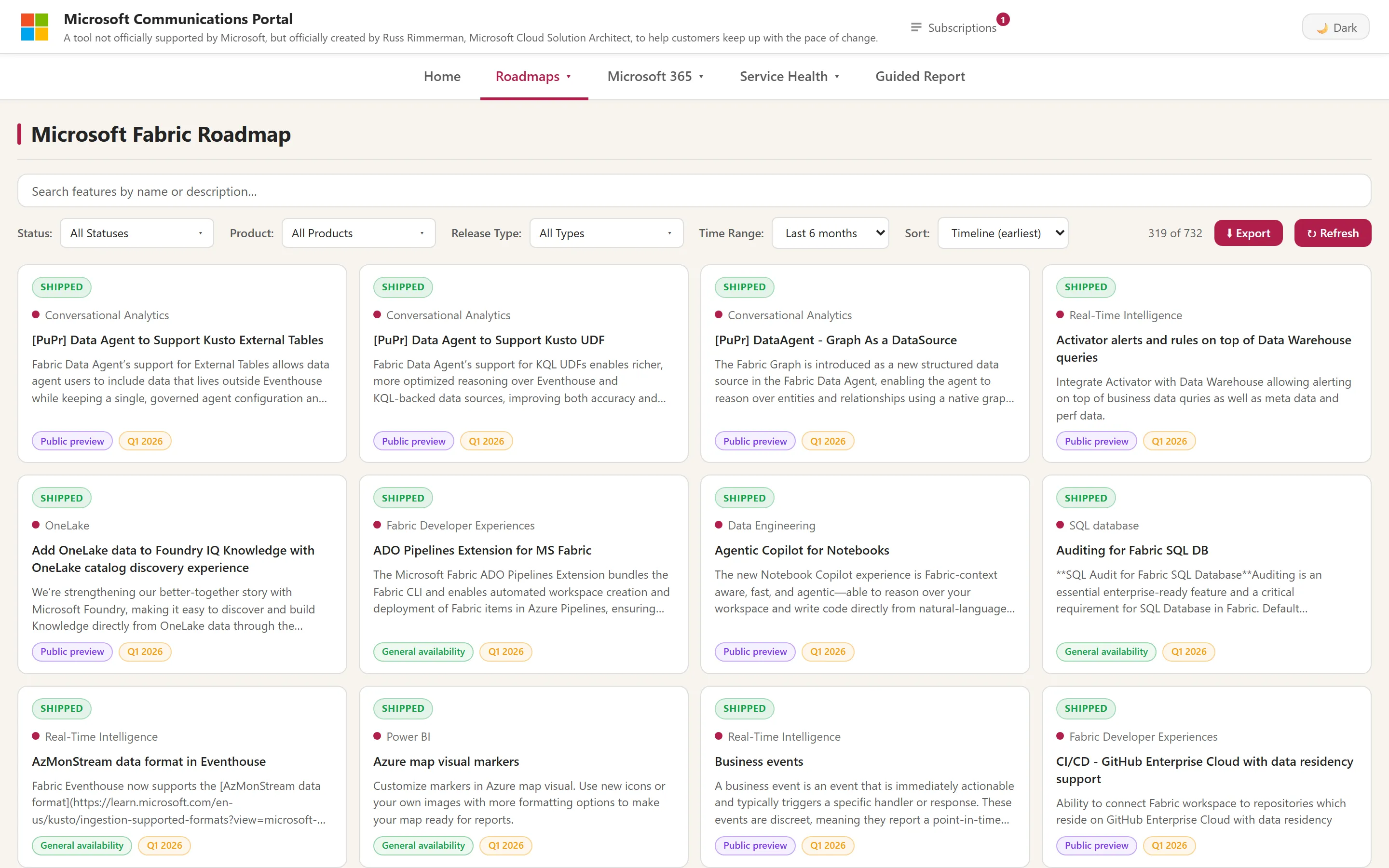Open the Subscriptions list icon
The width and height of the screenshot is (1389, 868).
pos(916,27)
